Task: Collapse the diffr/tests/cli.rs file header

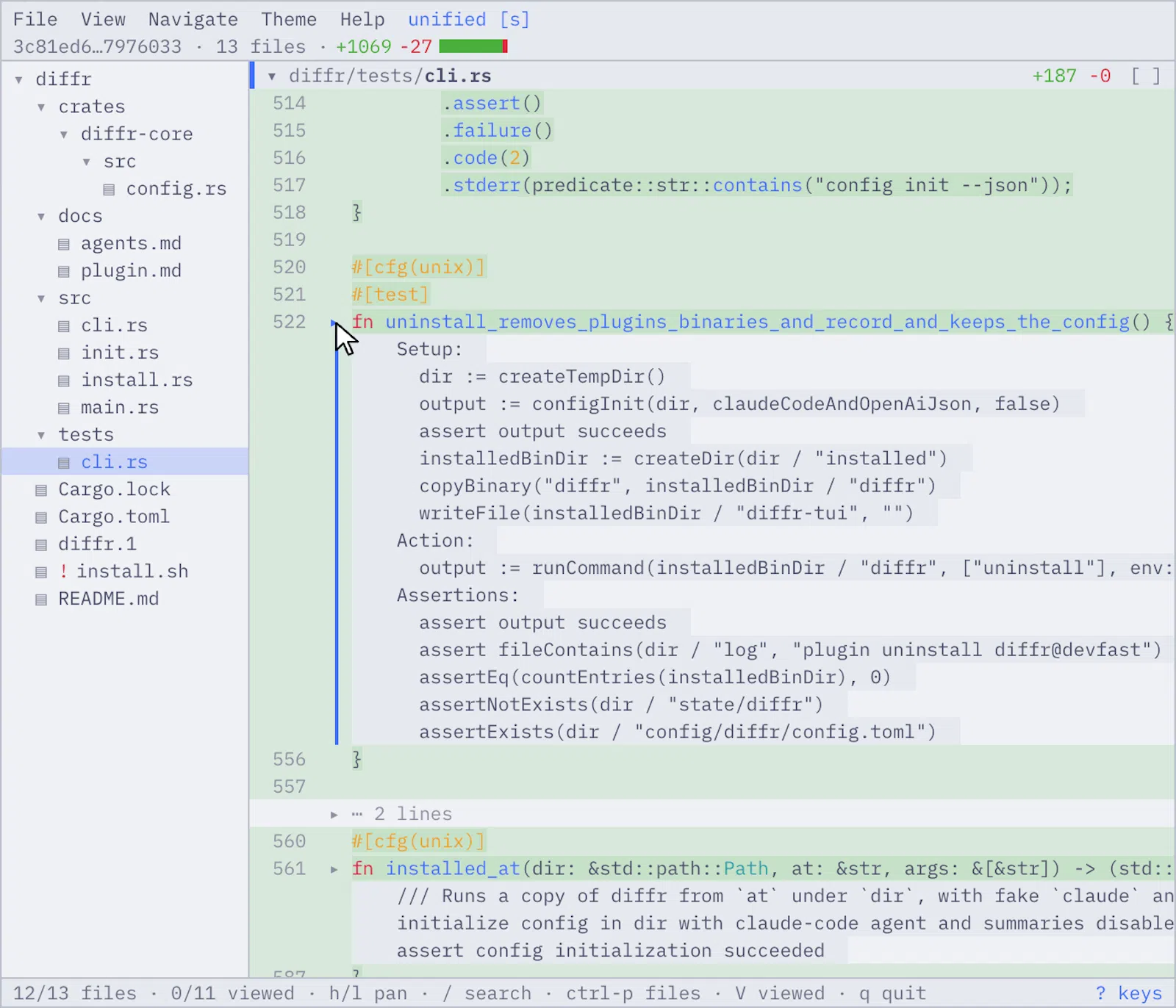Action: coord(272,76)
